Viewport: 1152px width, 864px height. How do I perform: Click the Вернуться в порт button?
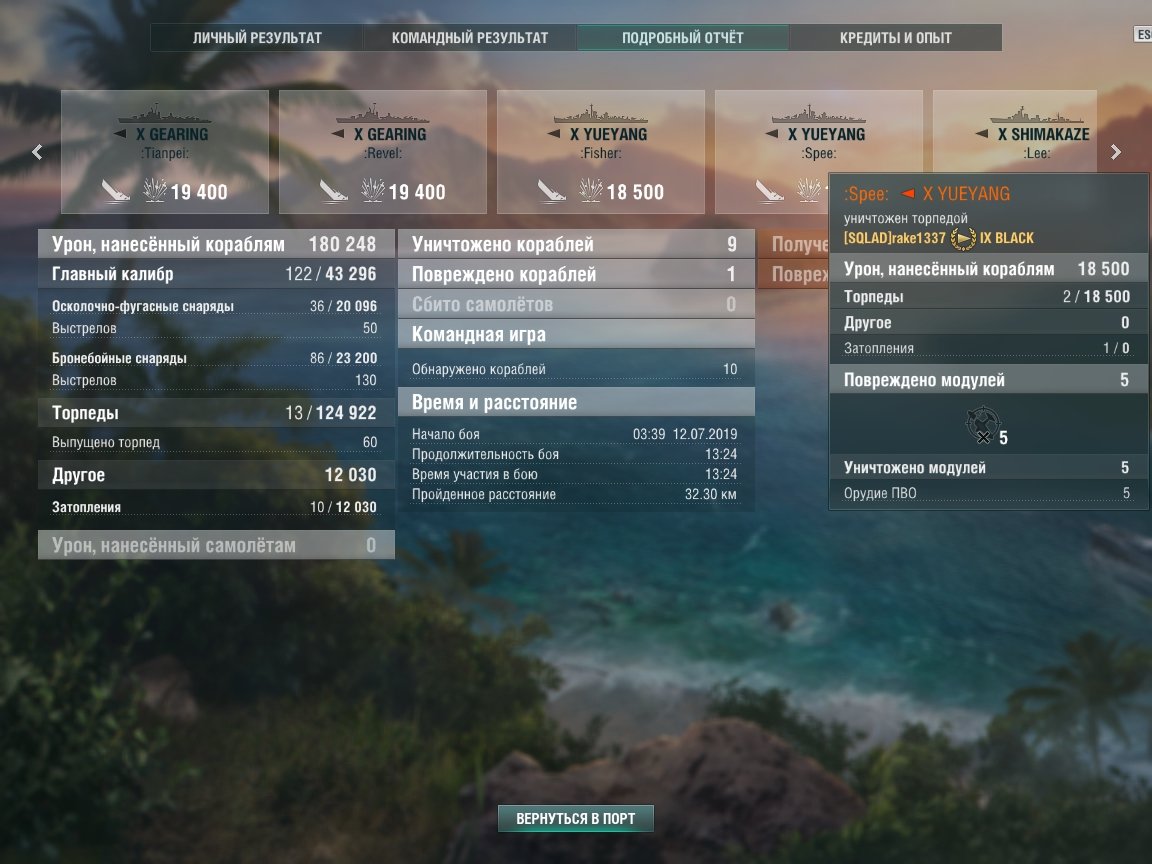click(575, 818)
